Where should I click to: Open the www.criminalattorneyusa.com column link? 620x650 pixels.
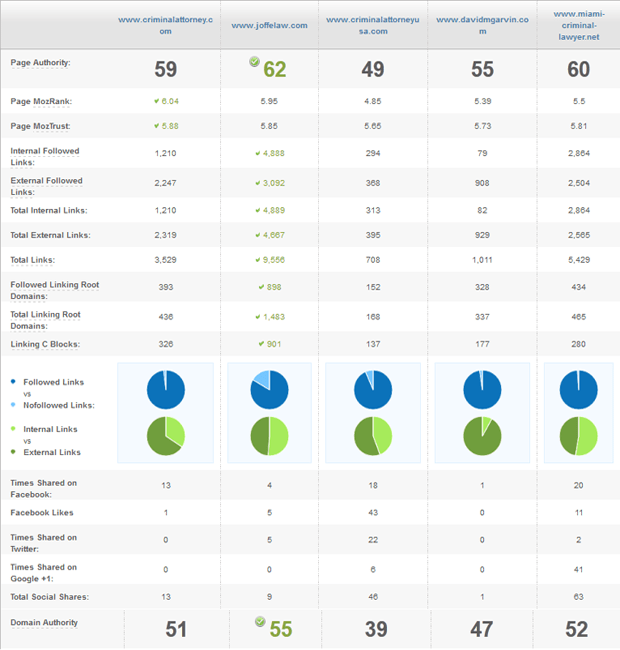(373, 25)
